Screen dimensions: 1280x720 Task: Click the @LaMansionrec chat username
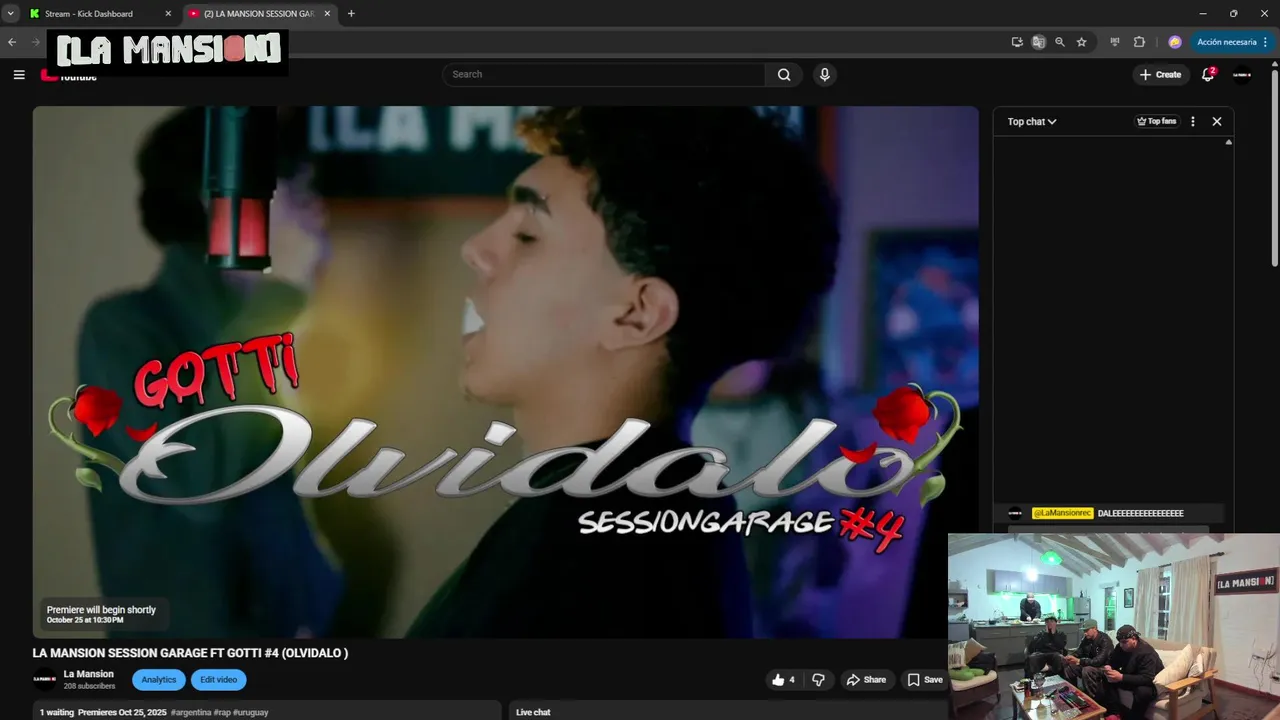[1062, 513]
